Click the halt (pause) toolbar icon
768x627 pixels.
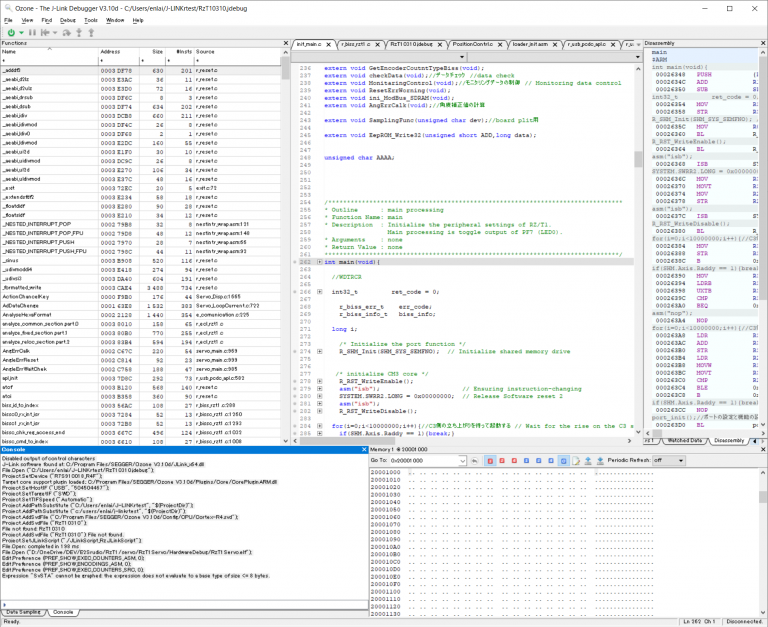33,32
